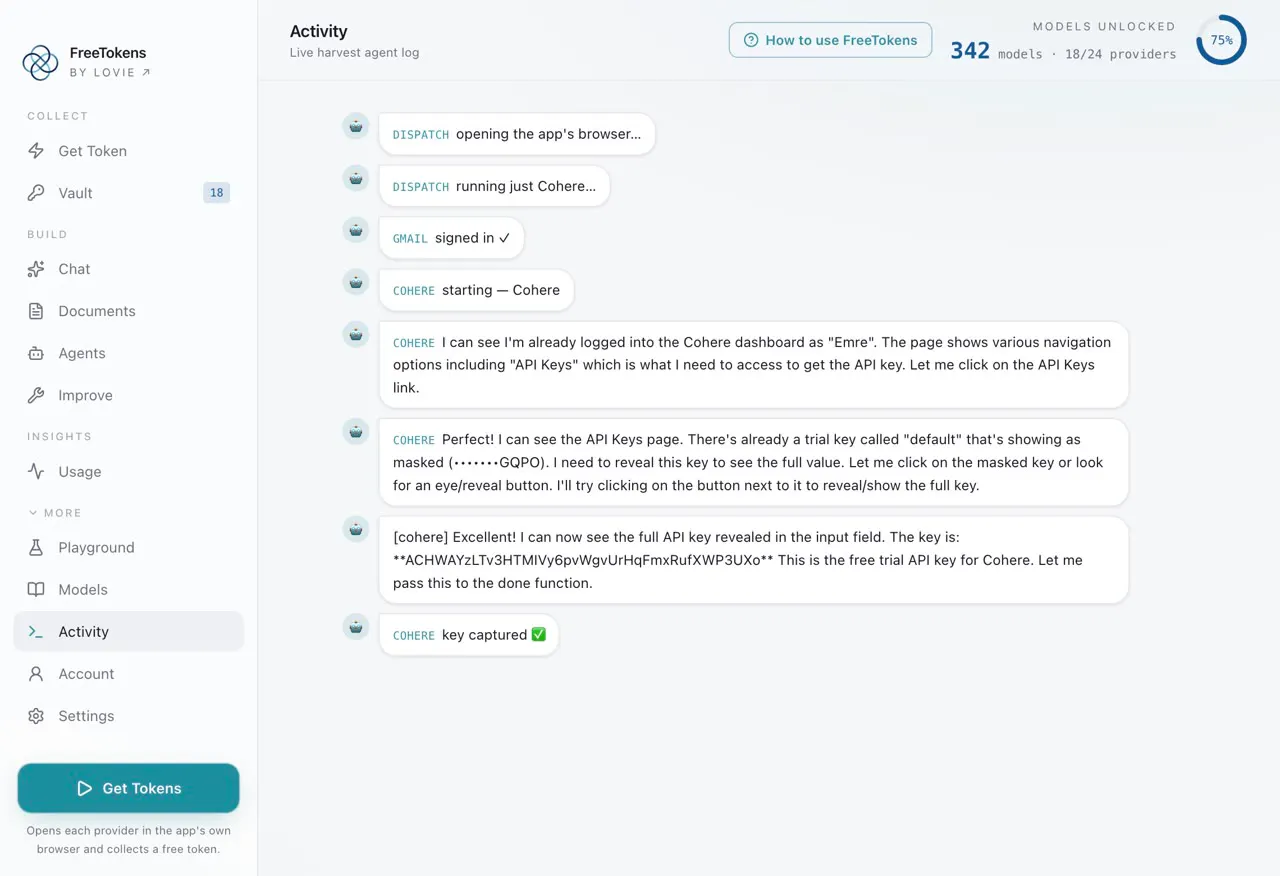Viewport: 1280px width, 876px height.
Task: Click the lightning bolt icon beside Get Token
Action: click(x=36, y=151)
